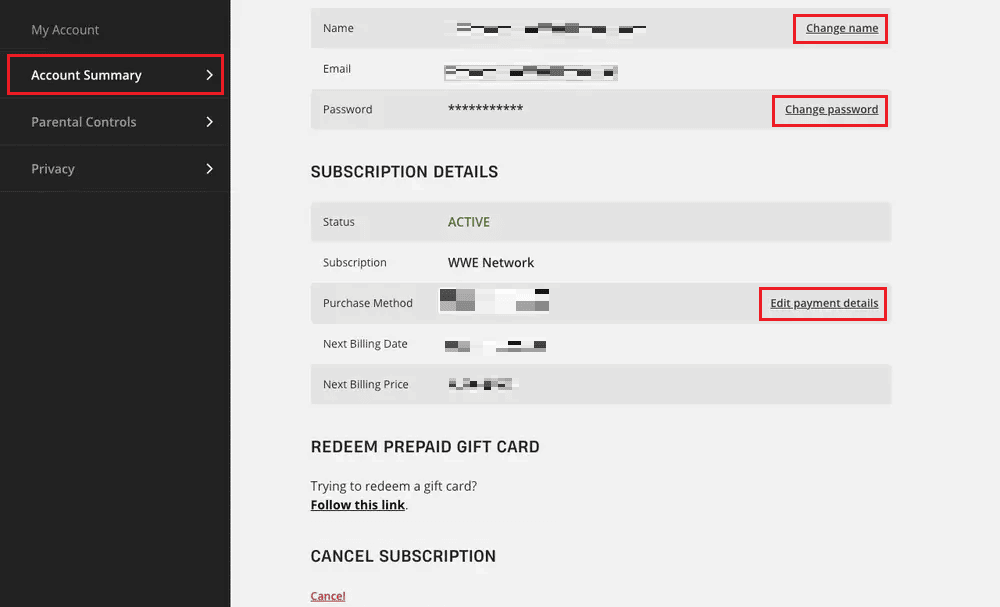Image resolution: width=1000 pixels, height=607 pixels.
Task: Click the My Account sidebar heading
Action: tap(65, 30)
